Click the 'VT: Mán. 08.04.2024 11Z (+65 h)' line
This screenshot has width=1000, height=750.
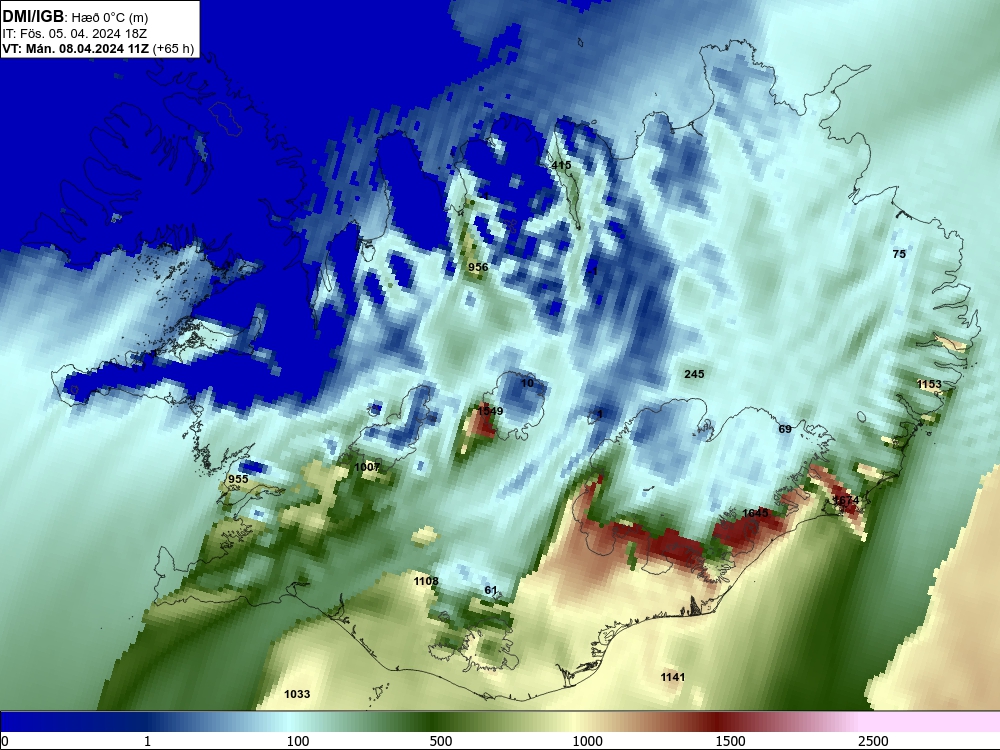[x=98, y=49]
